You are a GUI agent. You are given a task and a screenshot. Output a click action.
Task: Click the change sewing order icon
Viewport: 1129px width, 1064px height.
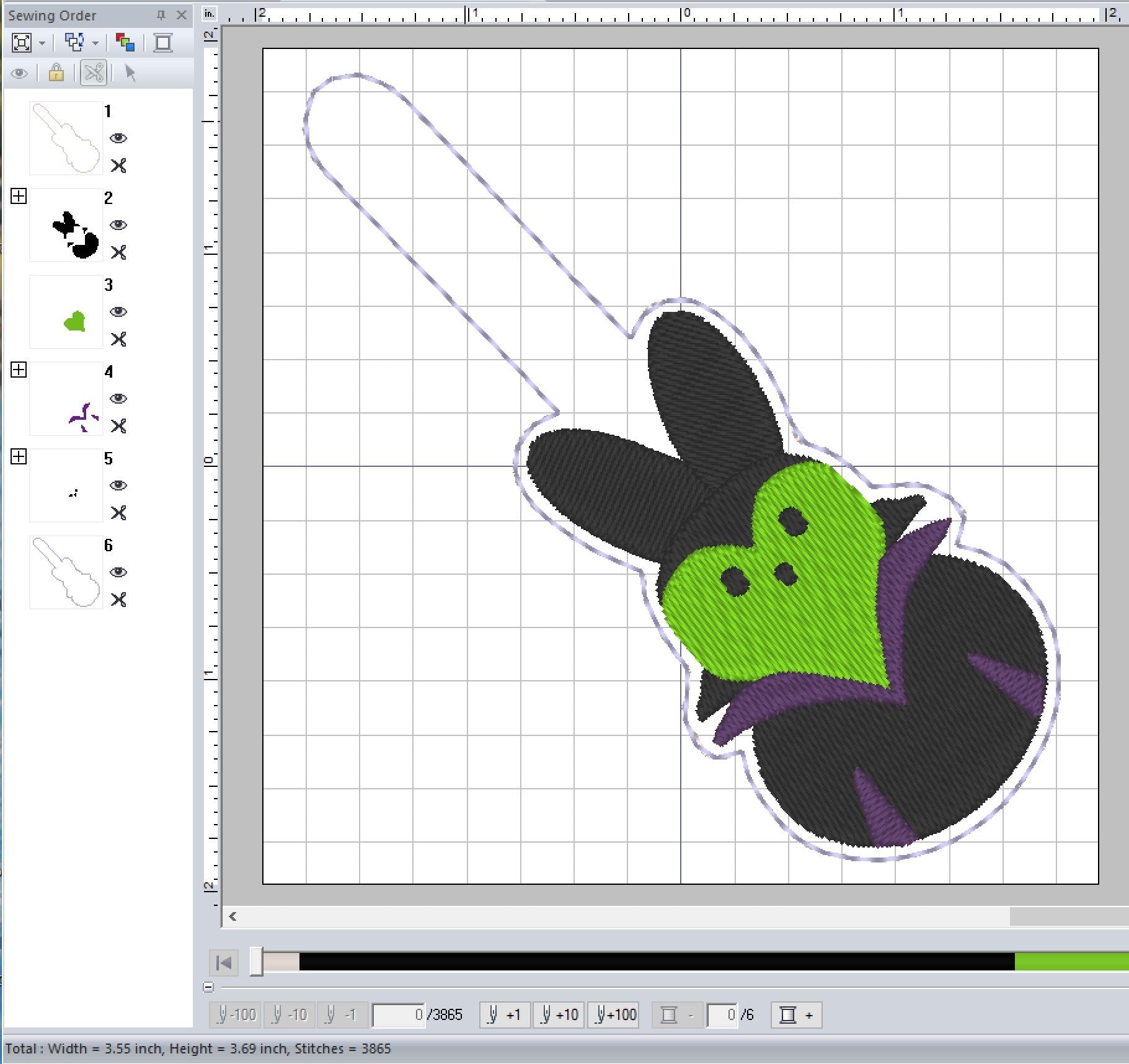click(x=74, y=43)
